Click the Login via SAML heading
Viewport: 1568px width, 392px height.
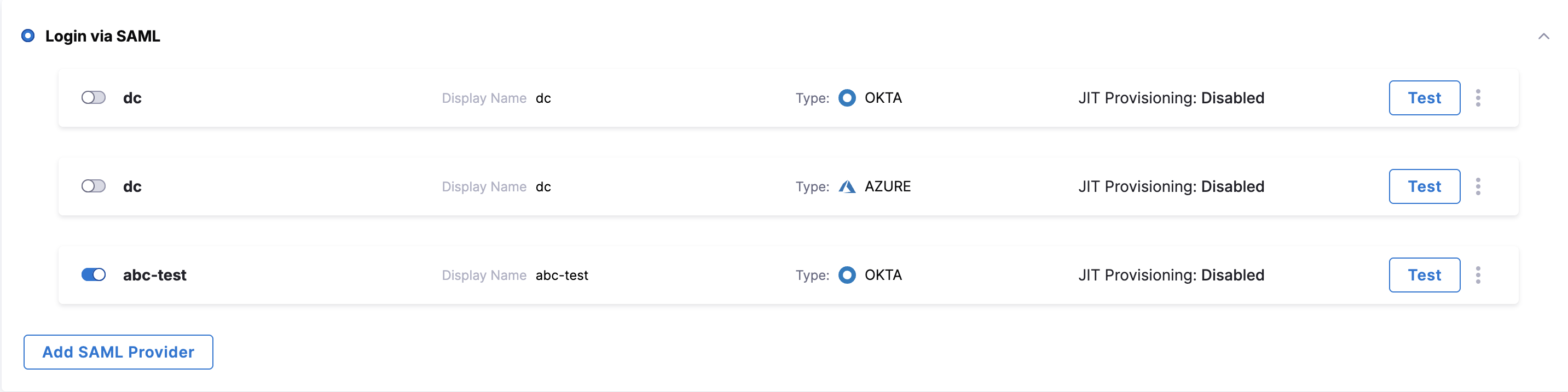102,37
